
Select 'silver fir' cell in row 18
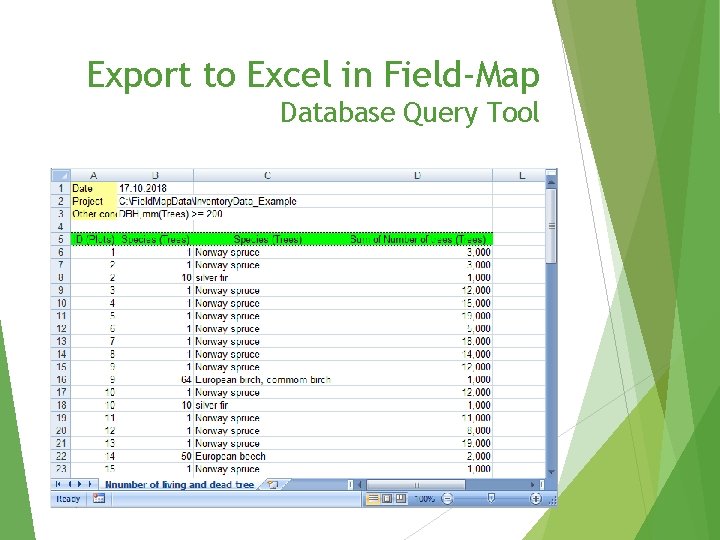[x=267, y=405]
